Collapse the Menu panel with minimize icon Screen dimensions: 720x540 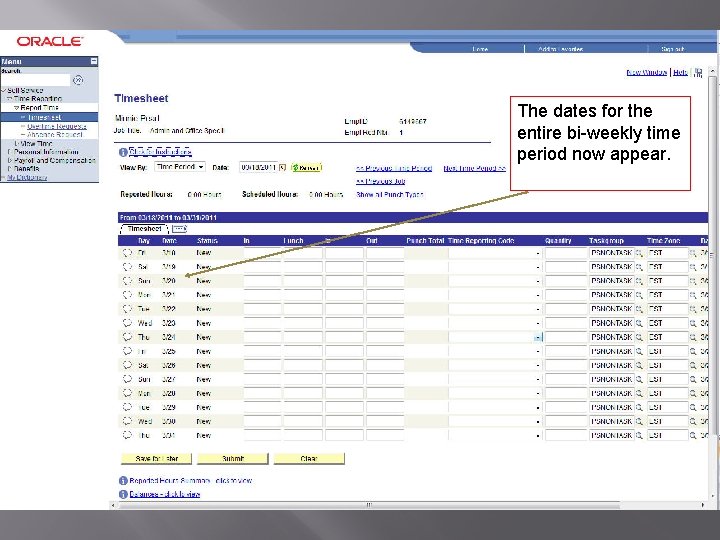click(x=94, y=61)
